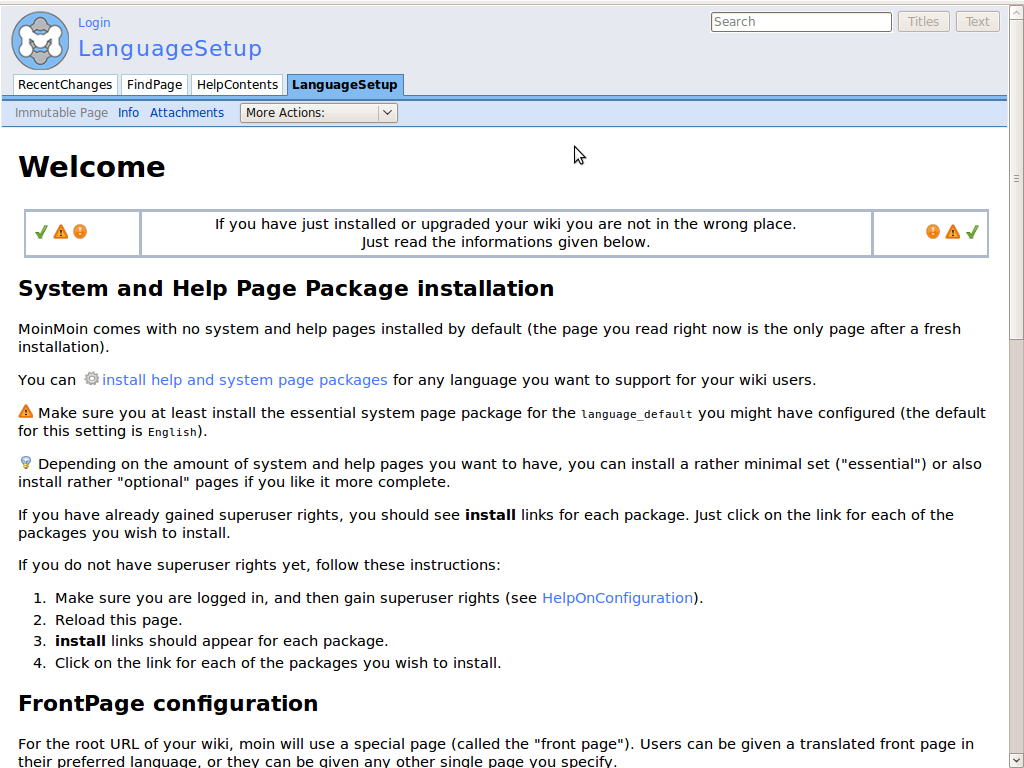Focus the Search input field
The width and height of the screenshot is (1024, 768).
[801, 22]
